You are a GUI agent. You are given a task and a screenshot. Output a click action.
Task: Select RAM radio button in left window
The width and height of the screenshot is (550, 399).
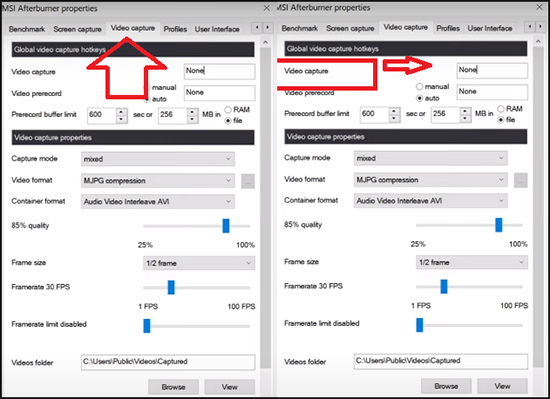[228, 110]
